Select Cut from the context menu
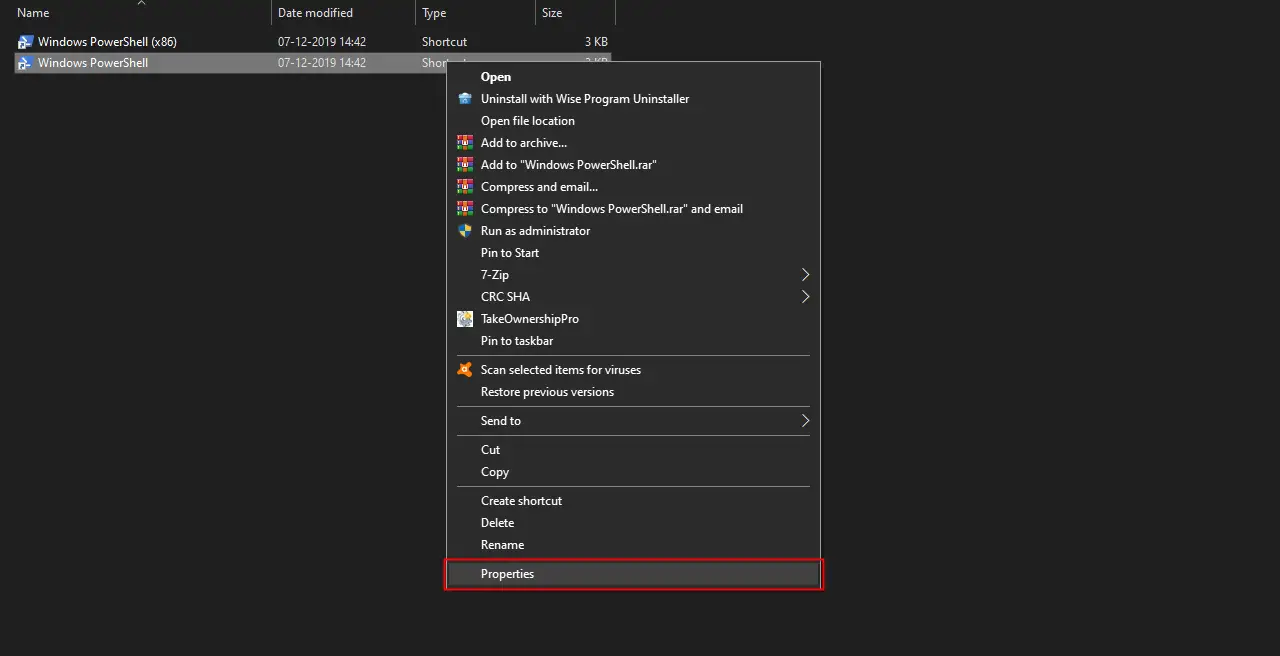 coord(633,450)
